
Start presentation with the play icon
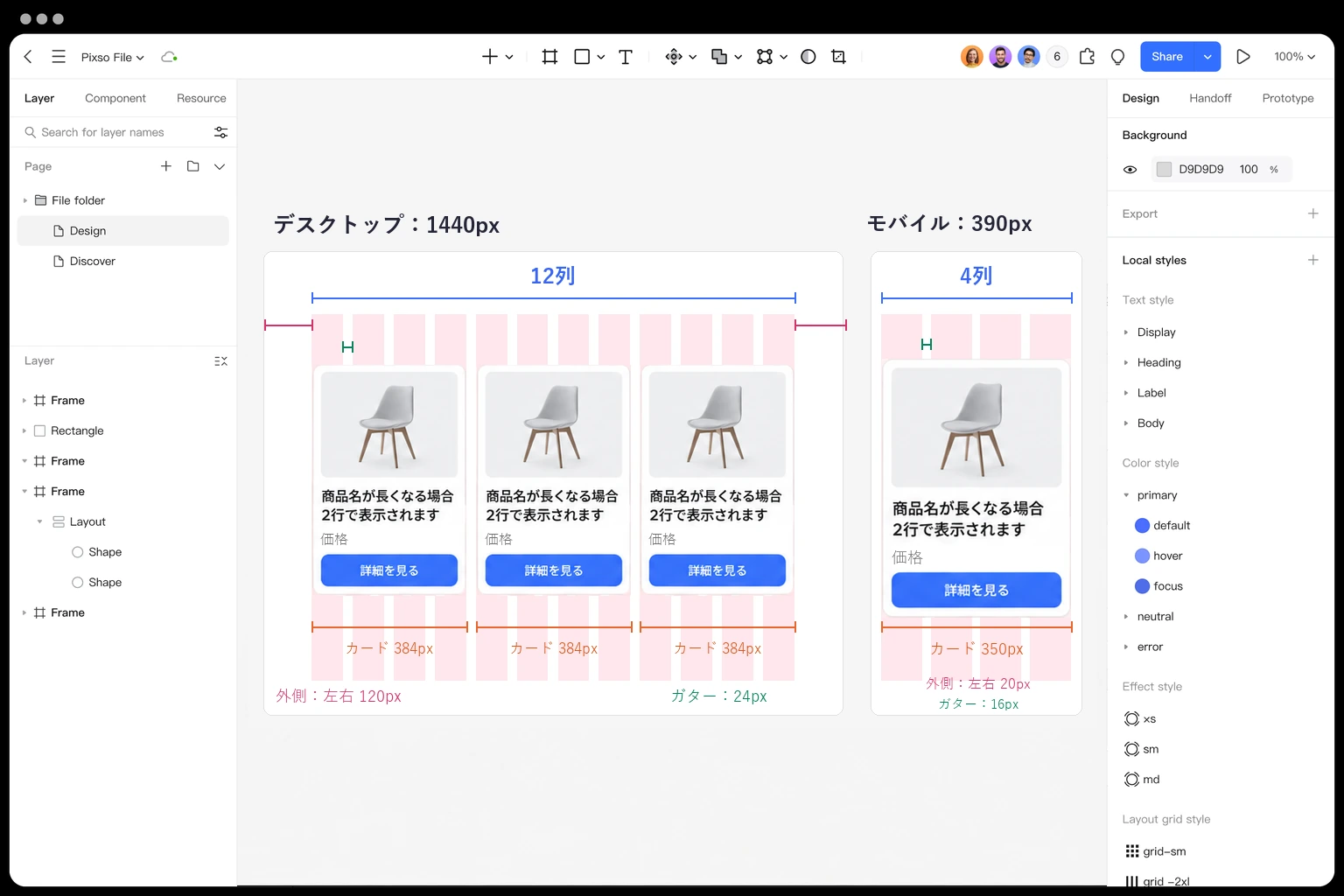coord(1242,57)
